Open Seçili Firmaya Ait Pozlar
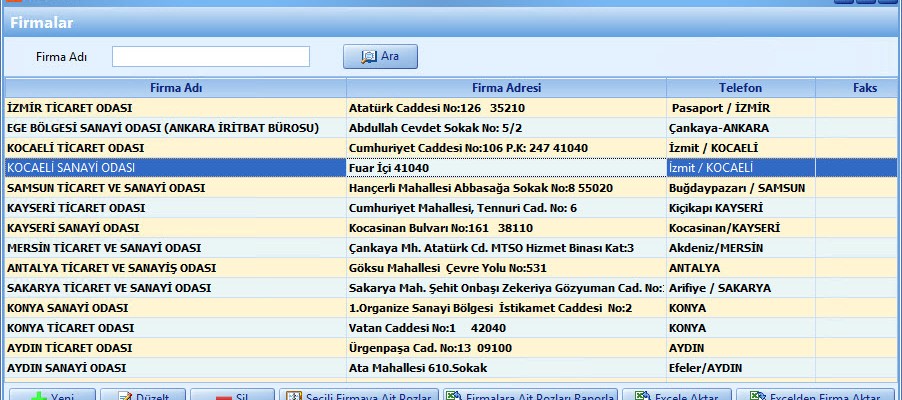902x400 pixels. point(358,395)
